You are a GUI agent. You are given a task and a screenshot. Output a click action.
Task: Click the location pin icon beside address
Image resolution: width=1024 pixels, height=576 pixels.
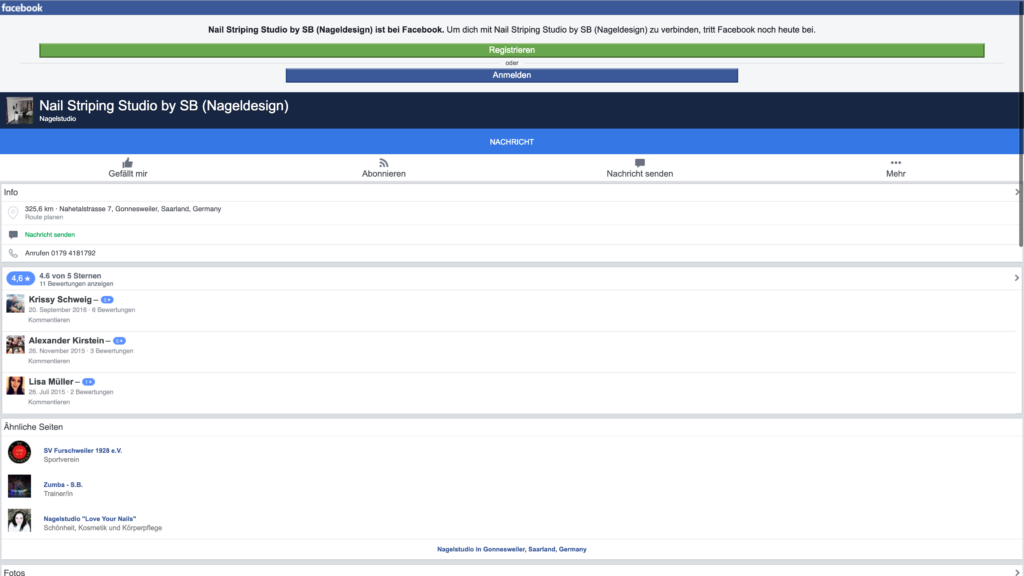(13, 212)
